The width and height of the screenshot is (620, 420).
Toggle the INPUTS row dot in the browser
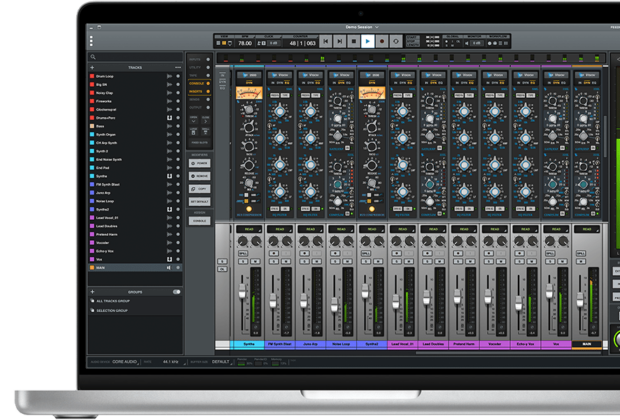pyautogui.click(x=208, y=59)
